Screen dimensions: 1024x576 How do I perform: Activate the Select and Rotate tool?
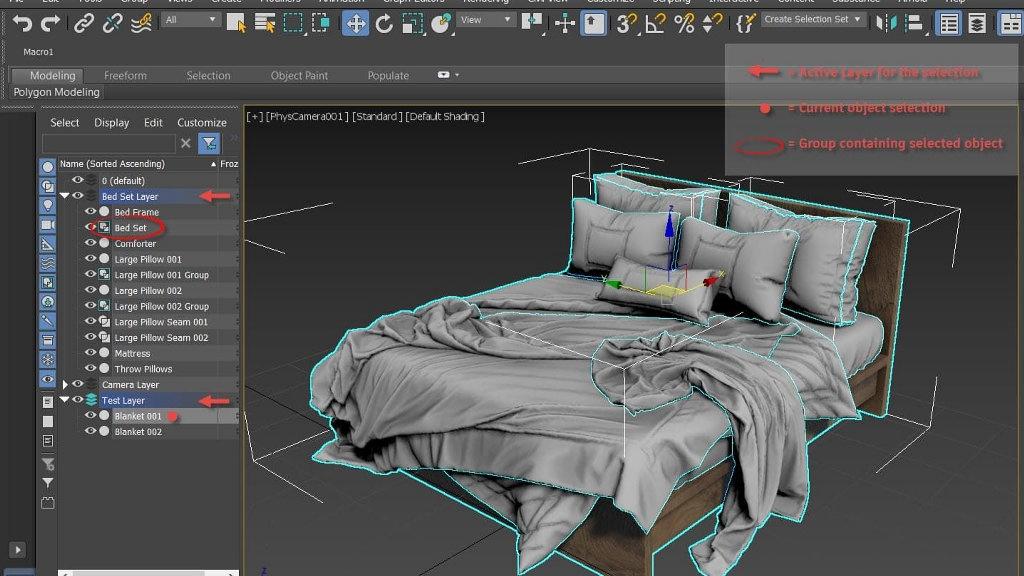[x=384, y=22]
